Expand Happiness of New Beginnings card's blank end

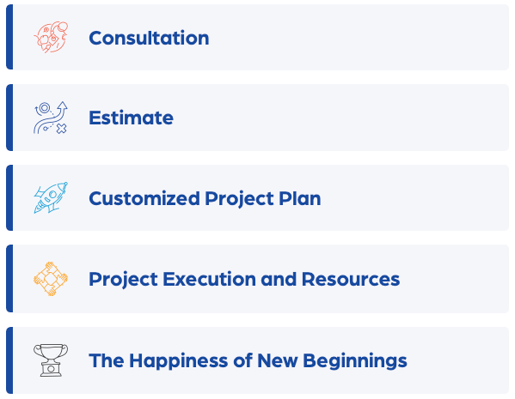[459, 361]
